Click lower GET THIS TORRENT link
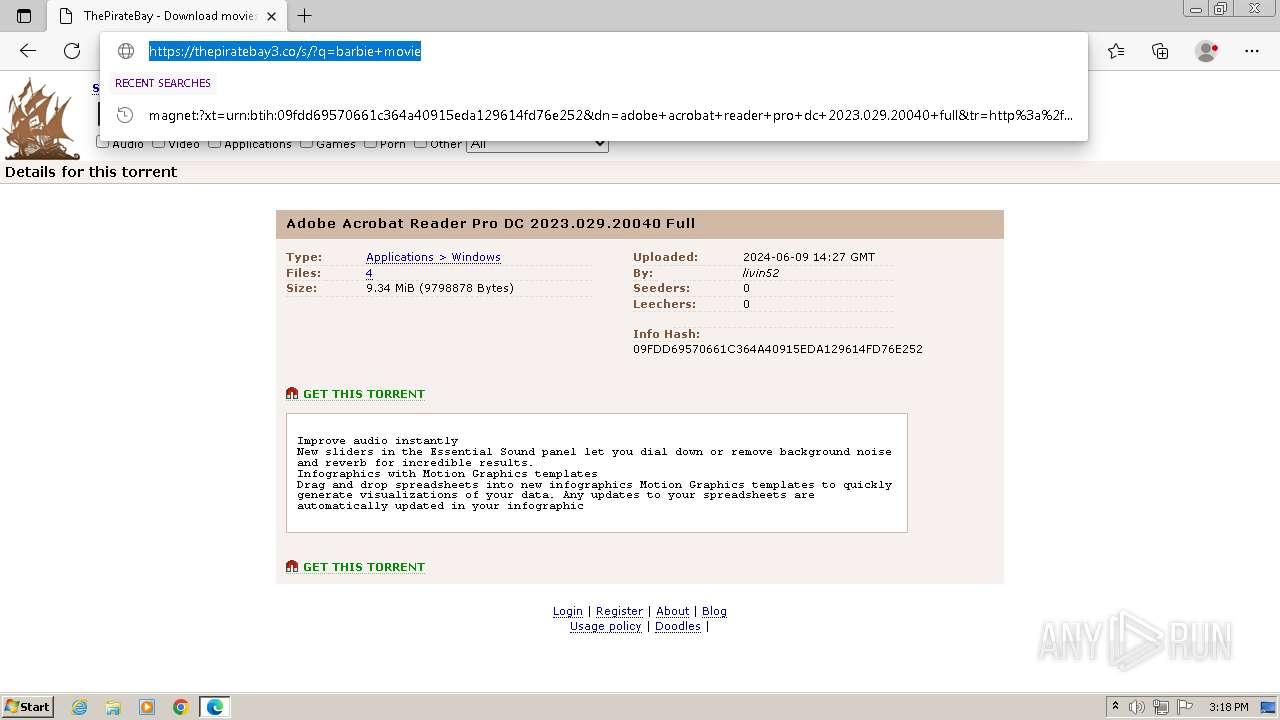Image resolution: width=1280 pixels, height=720 pixels. point(364,567)
